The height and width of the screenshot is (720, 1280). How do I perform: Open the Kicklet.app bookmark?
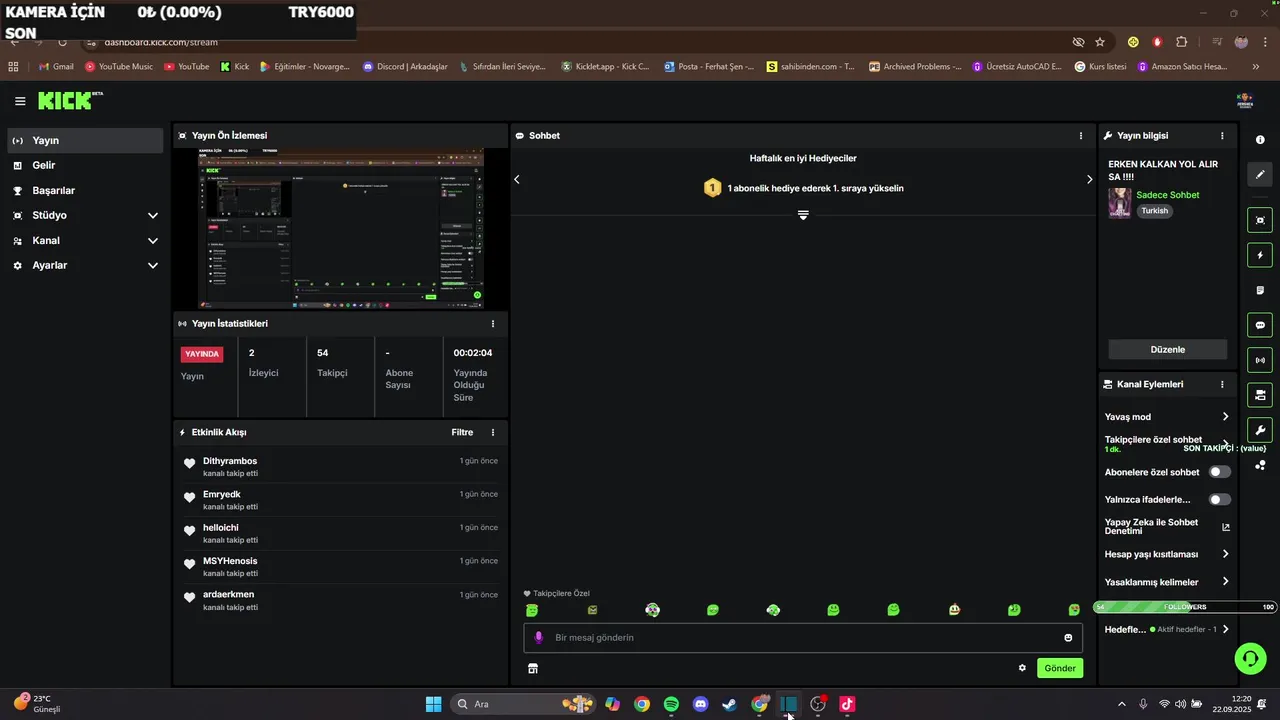click(606, 67)
